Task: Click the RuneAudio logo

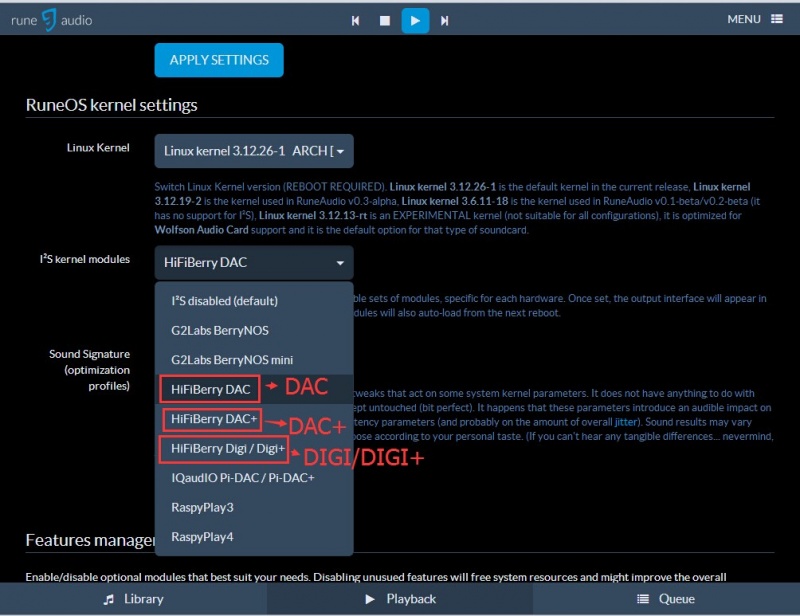Action: (50, 19)
